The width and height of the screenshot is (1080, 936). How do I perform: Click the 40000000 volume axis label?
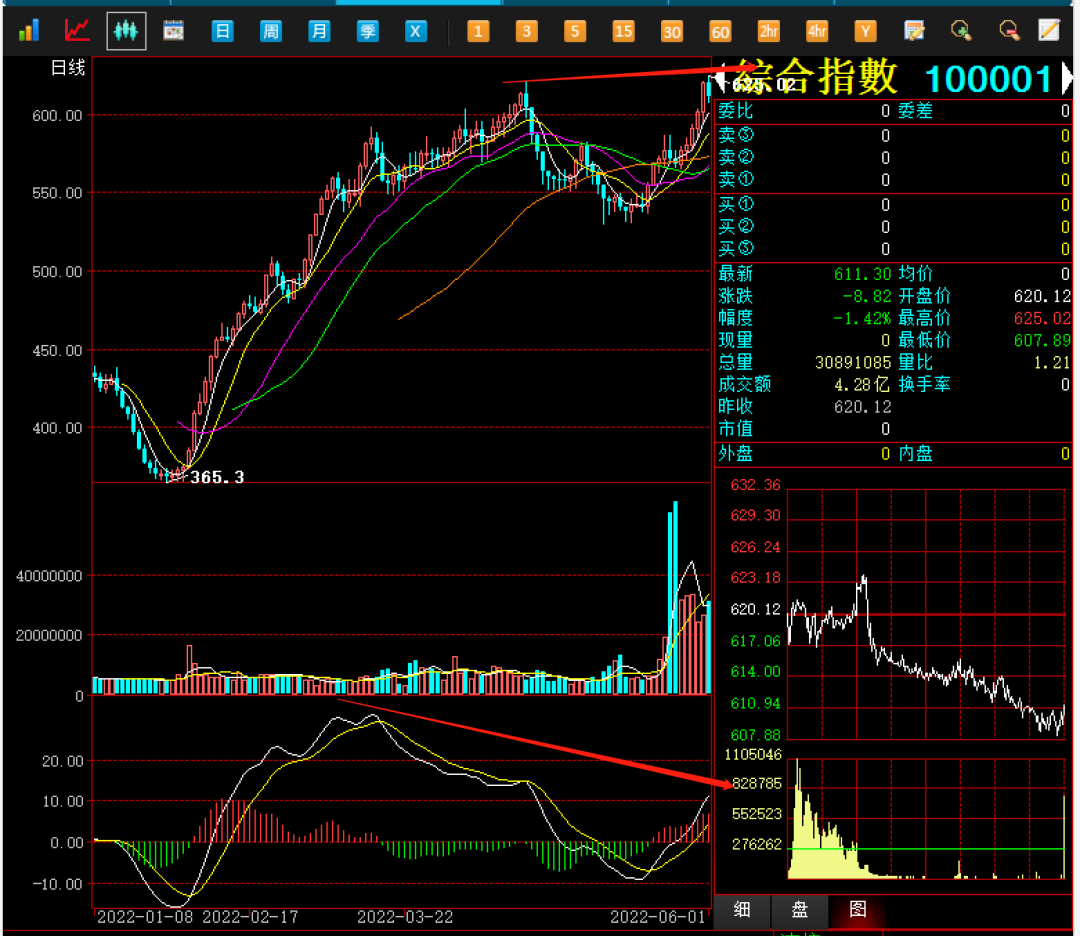(49, 576)
